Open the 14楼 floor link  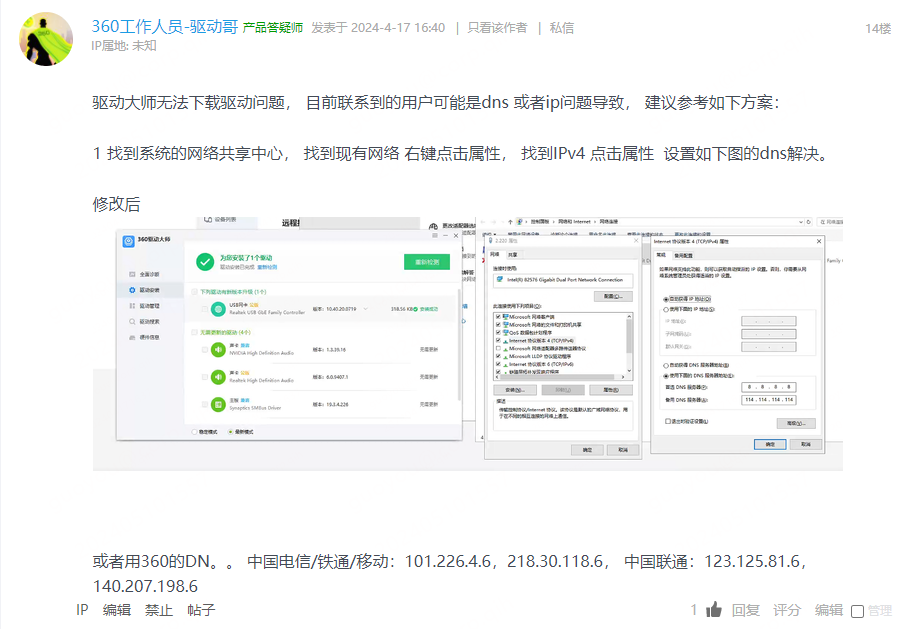[878, 29]
